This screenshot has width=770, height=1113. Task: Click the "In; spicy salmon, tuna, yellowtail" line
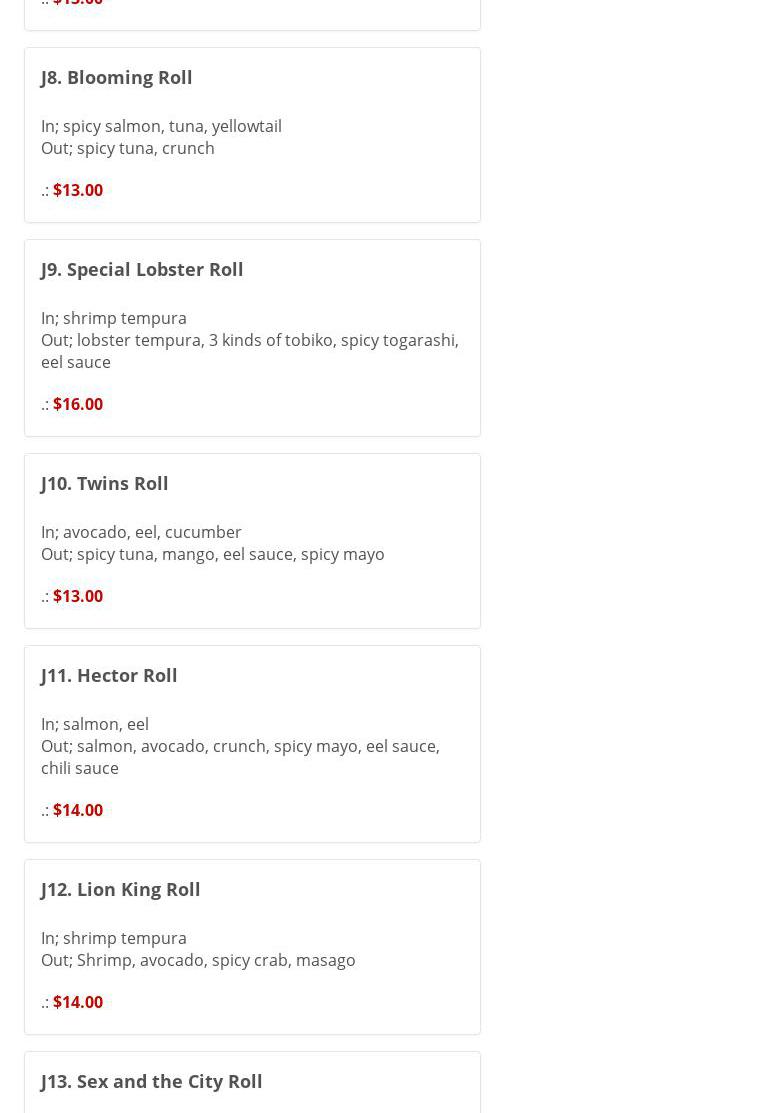[161, 126]
